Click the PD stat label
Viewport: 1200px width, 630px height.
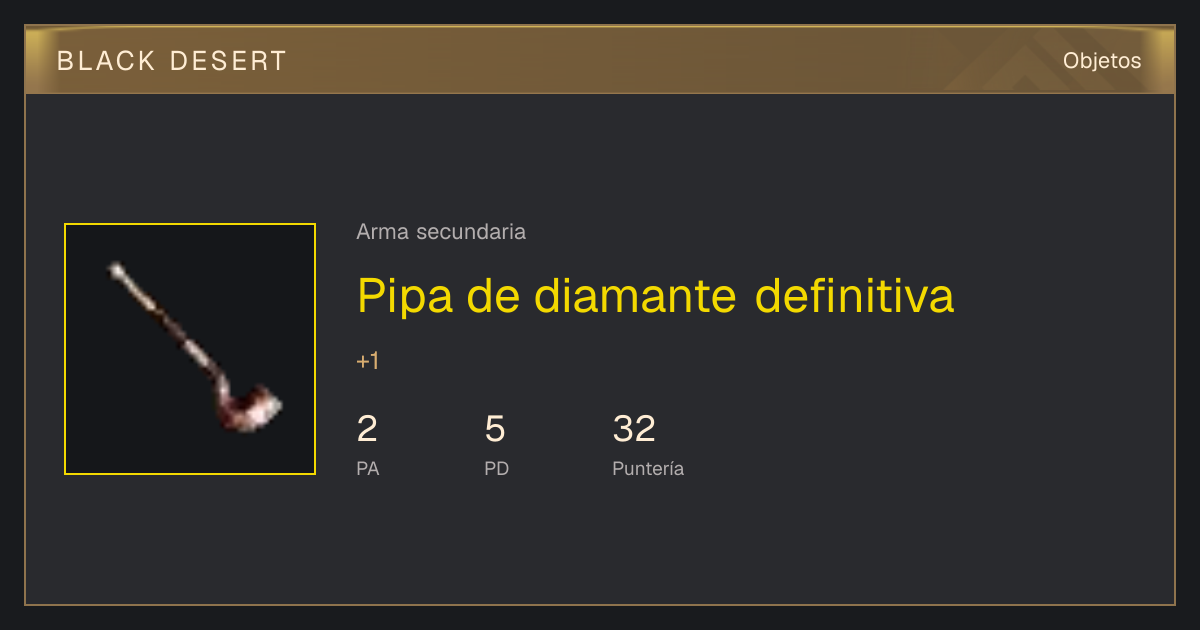pyautogui.click(x=497, y=468)
